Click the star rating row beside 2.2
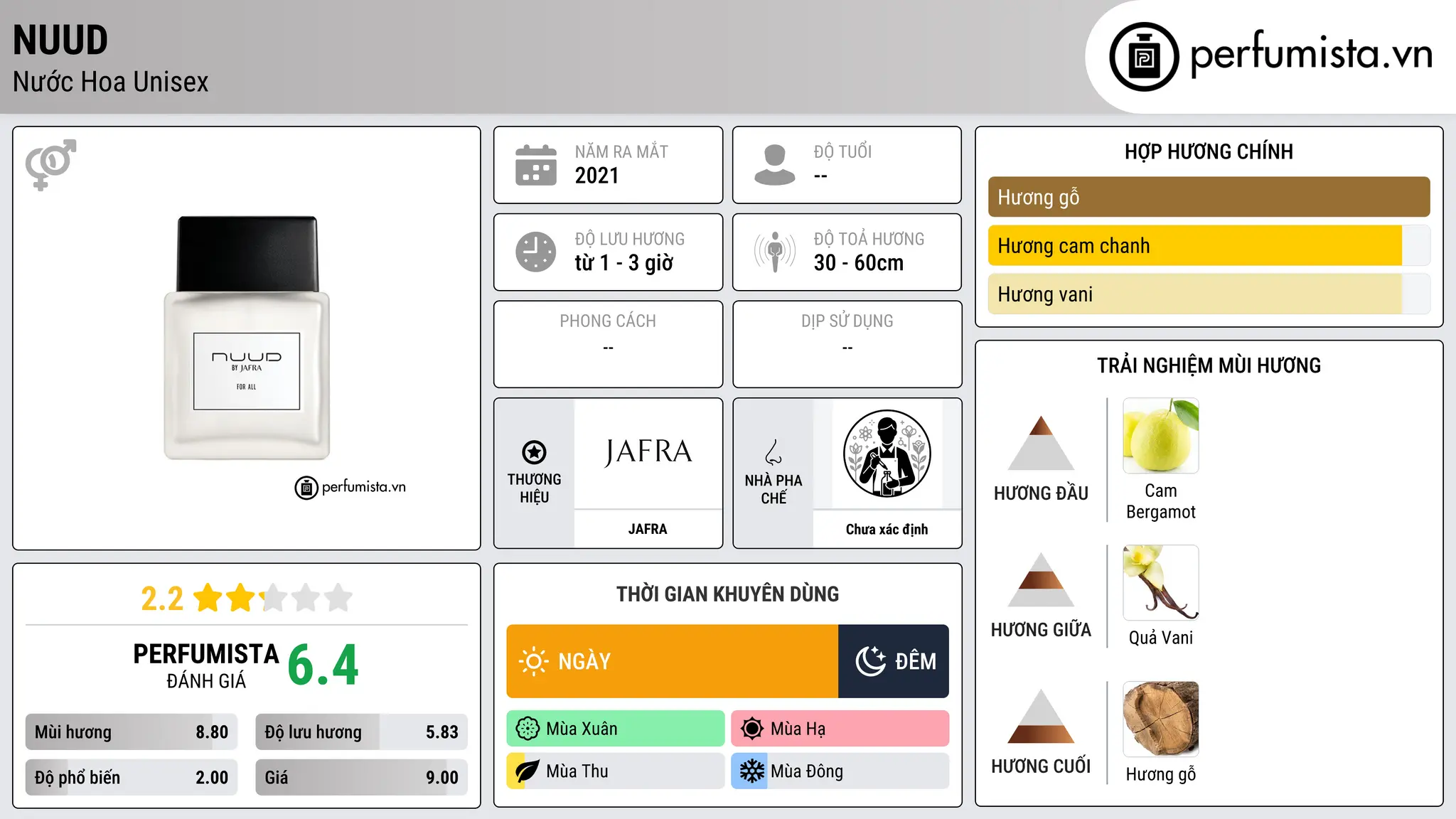Image resolution: width=1456 pixels, height=819 pixels. pos(273,598)
